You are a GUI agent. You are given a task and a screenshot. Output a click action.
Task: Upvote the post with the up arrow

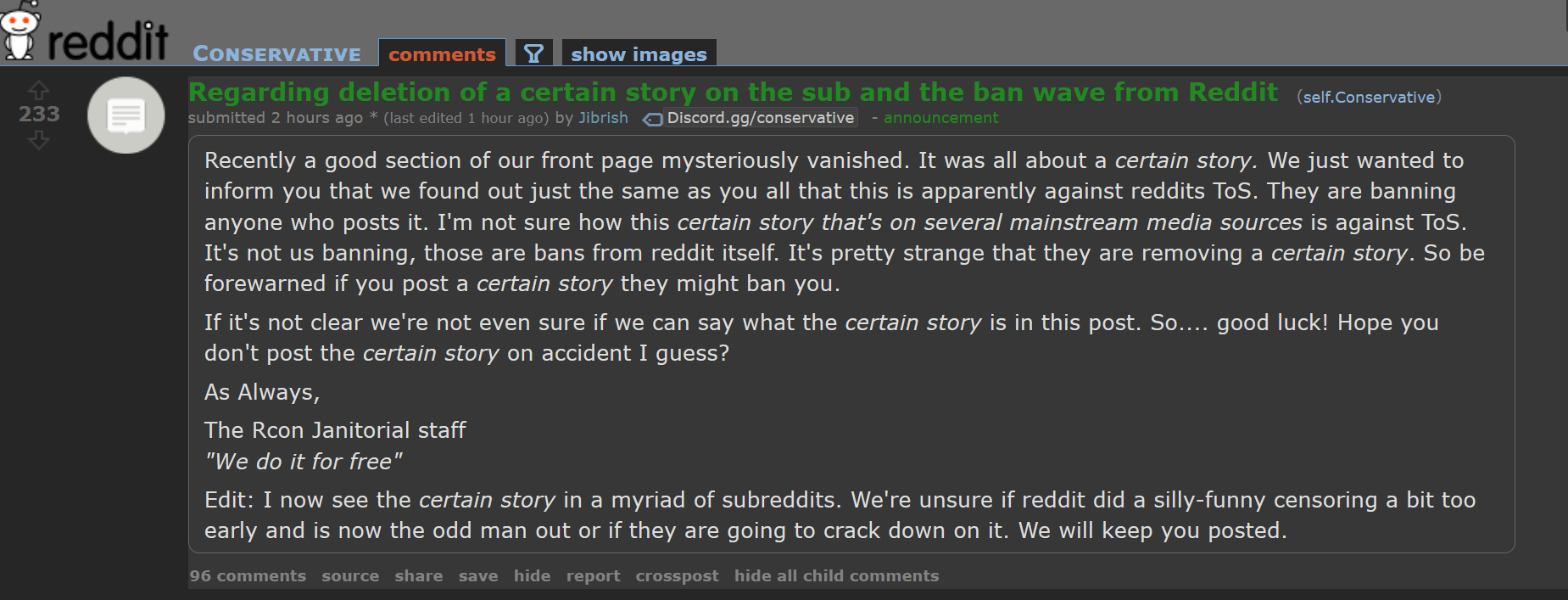pos(38,90)
